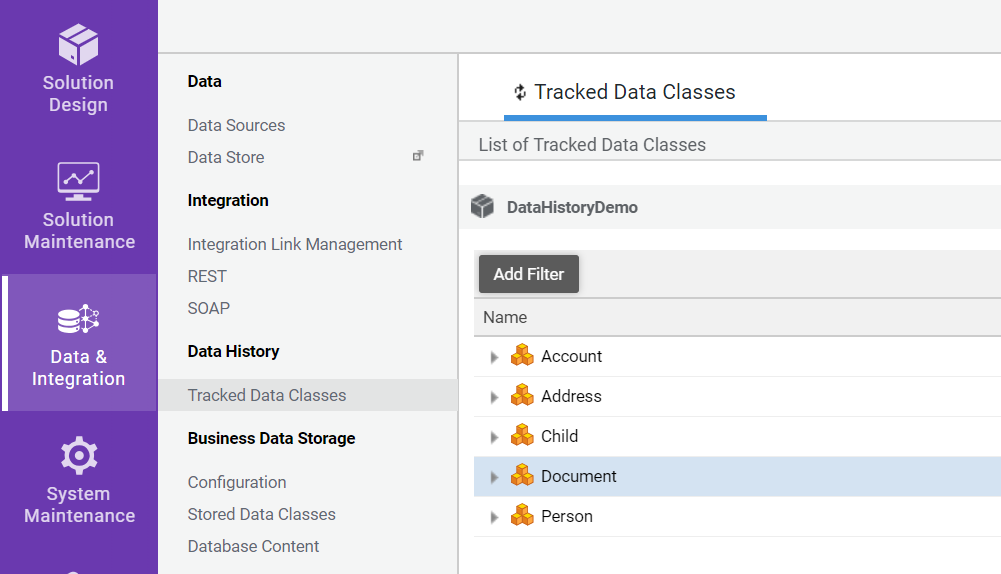Click the Data Store external link icon
This screenshot has height=574, width=1001.
pos(418,156)
